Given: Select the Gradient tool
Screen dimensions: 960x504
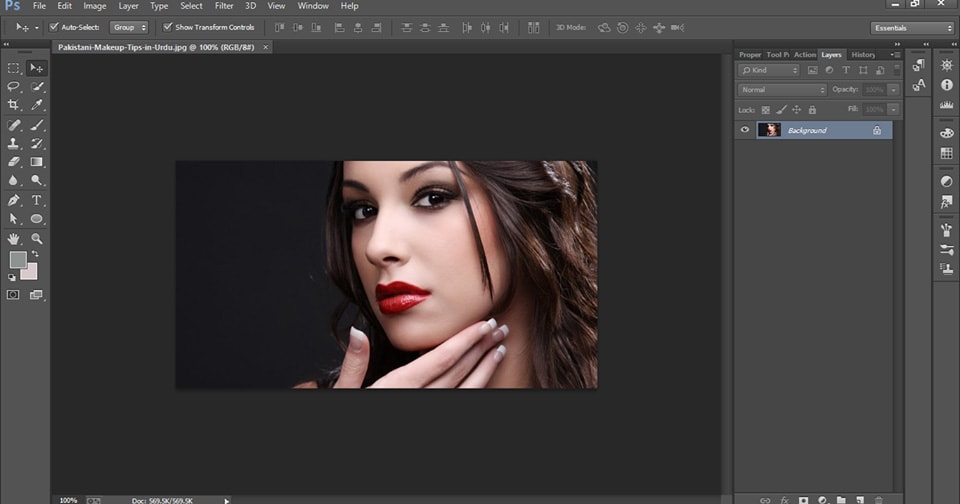Looking at the screenshot, I should pos(37,162).
